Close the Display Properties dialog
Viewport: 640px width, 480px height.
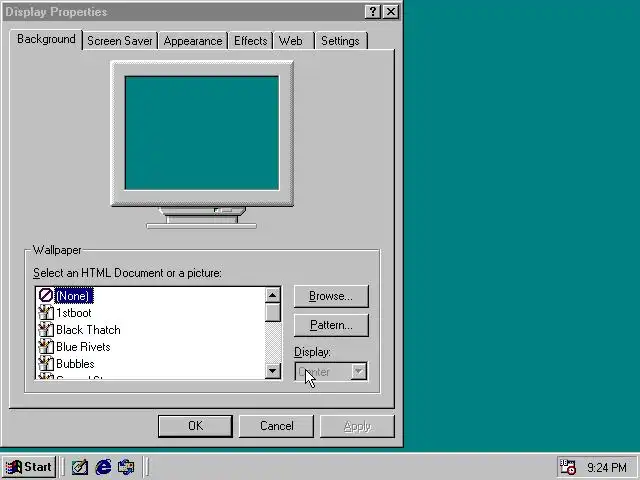pos(391,12)
